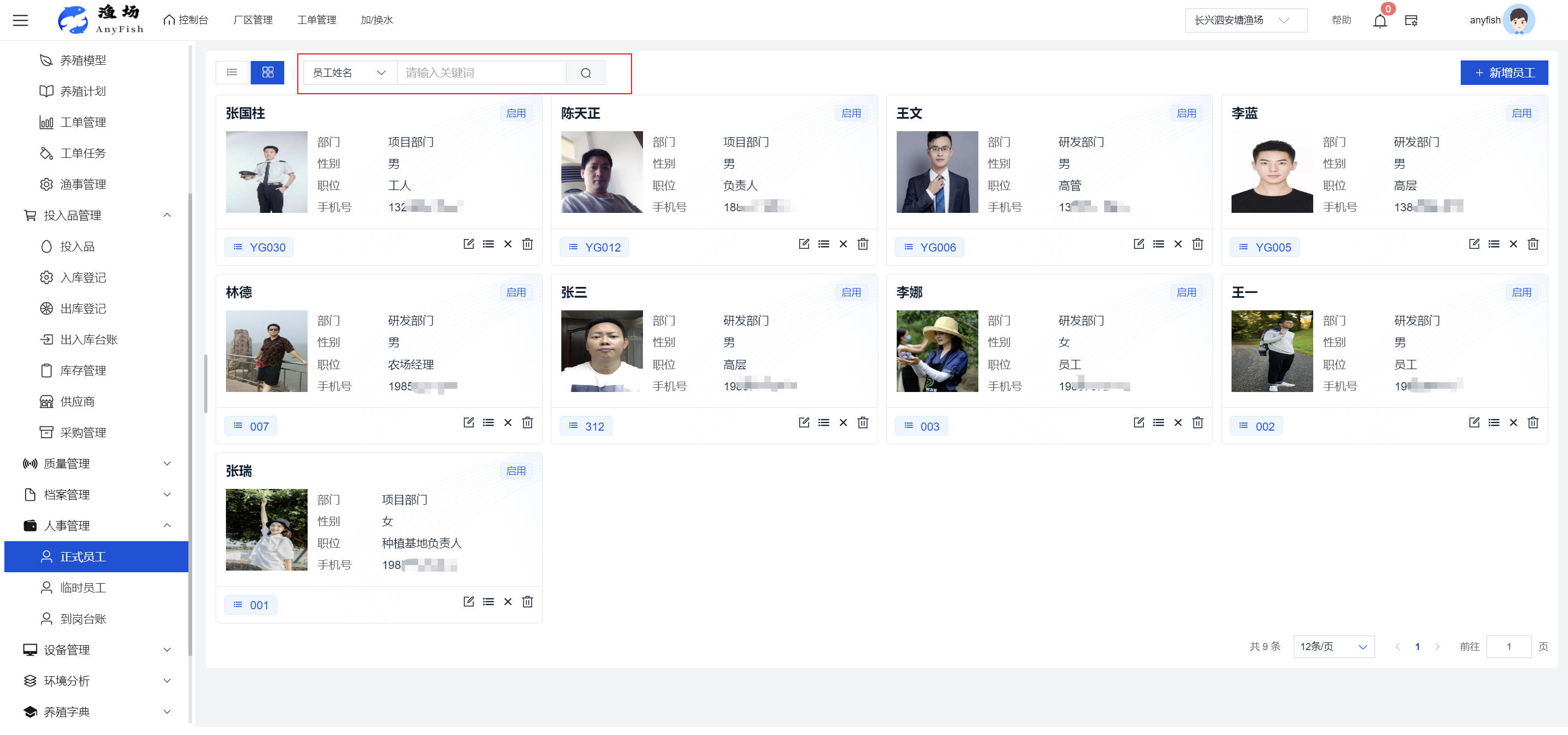
Task: Delete employee 陈天正 with trash icon
Action: click(x=862, y=244)
